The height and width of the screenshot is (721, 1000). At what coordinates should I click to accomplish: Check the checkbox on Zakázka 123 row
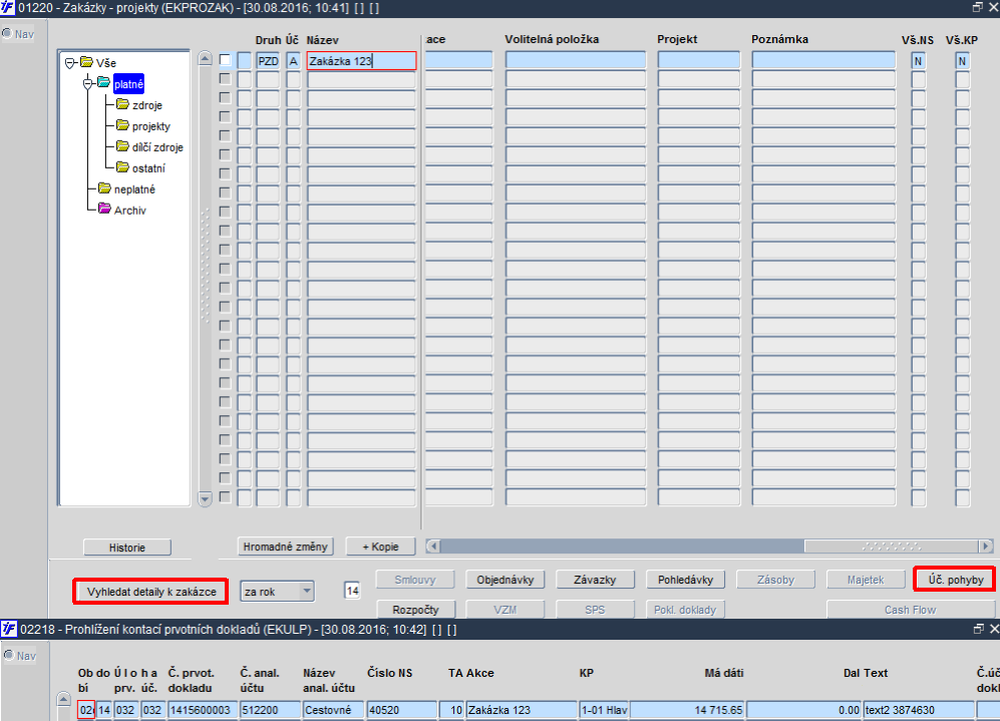pos(225,60)
